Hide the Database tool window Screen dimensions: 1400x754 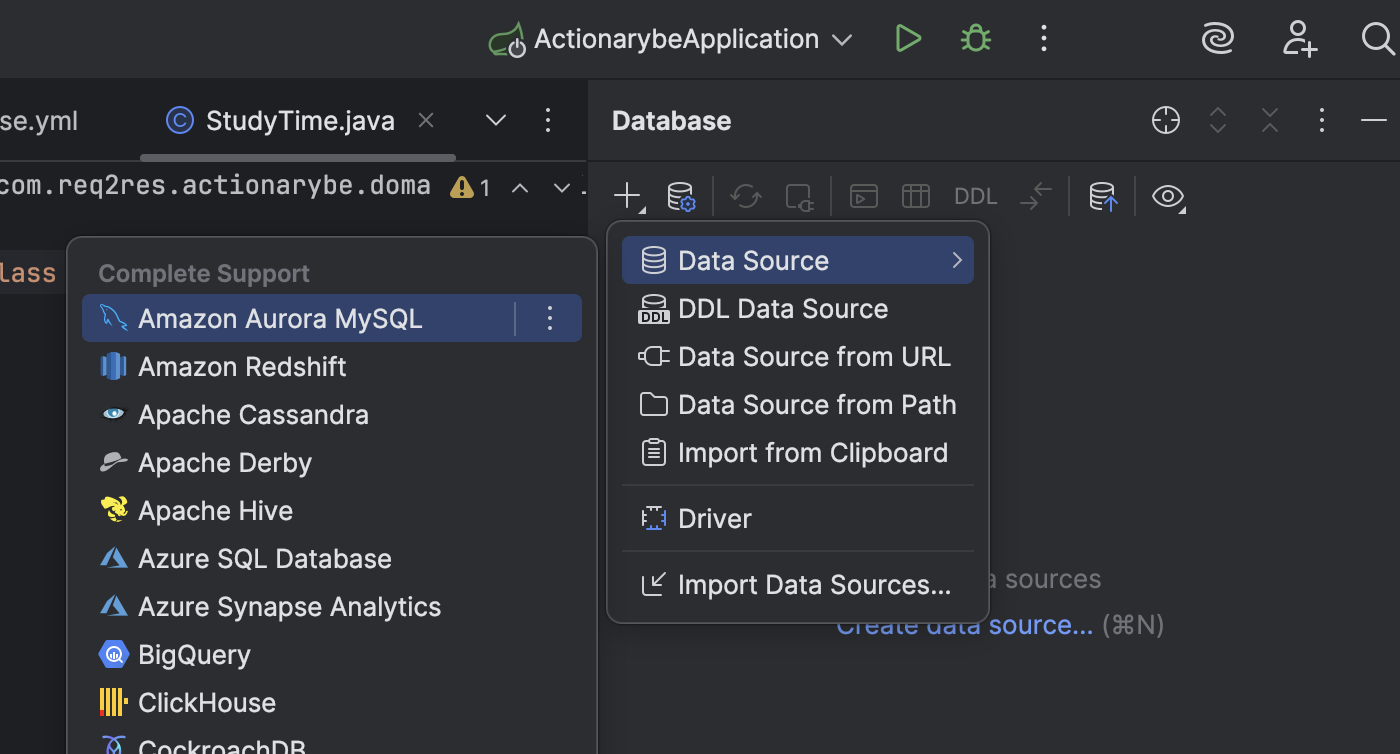[1374, 121]
